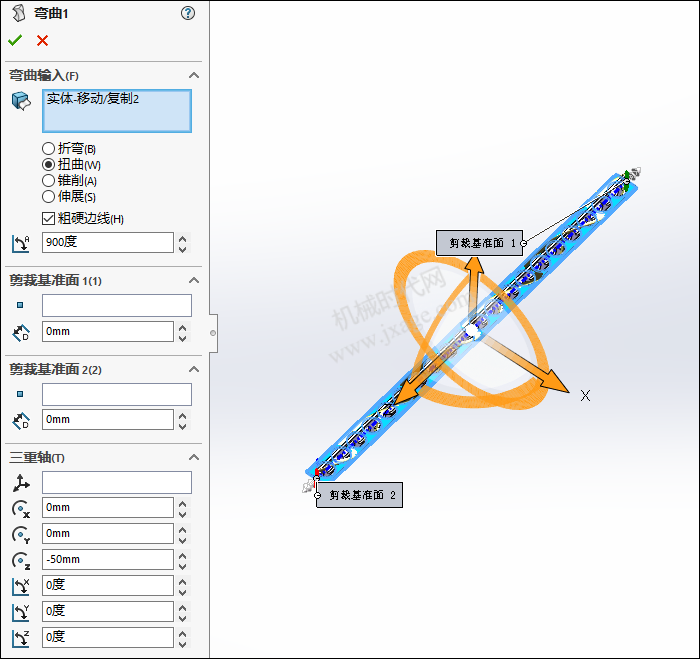Decrease Y rotation origin with down arrow
The image size is (700, 659).
[183, 540]
